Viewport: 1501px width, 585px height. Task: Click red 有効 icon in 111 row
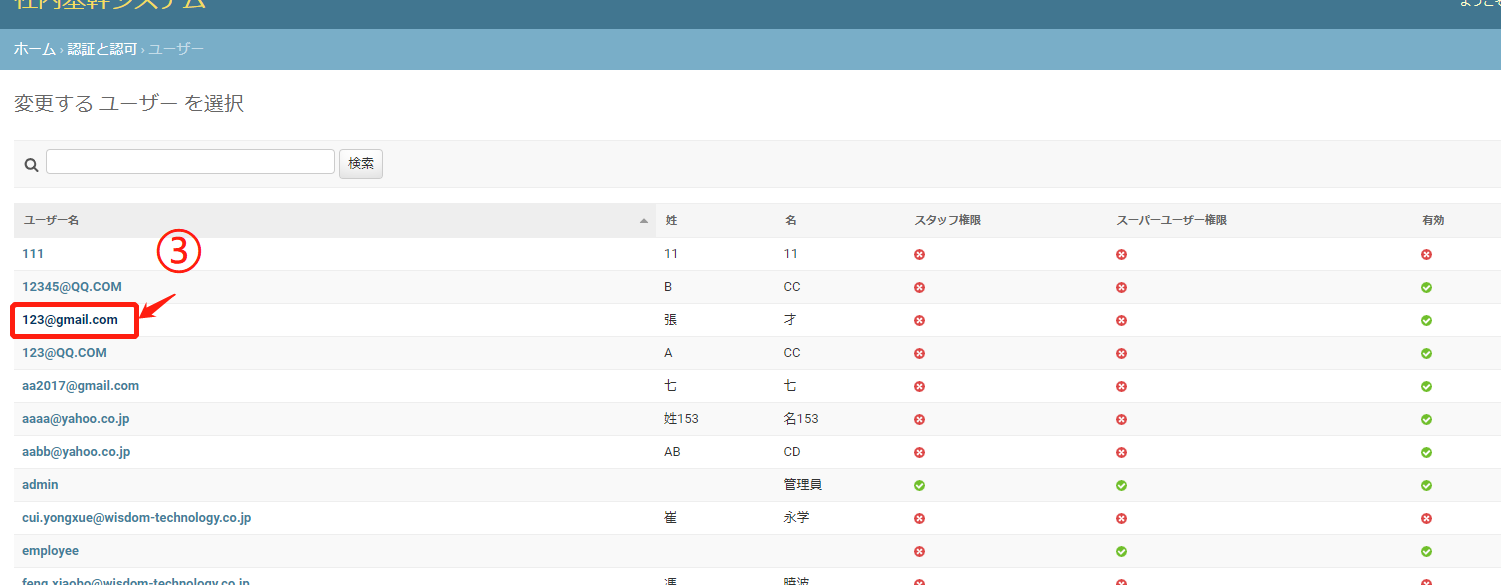pos(1426,254)
